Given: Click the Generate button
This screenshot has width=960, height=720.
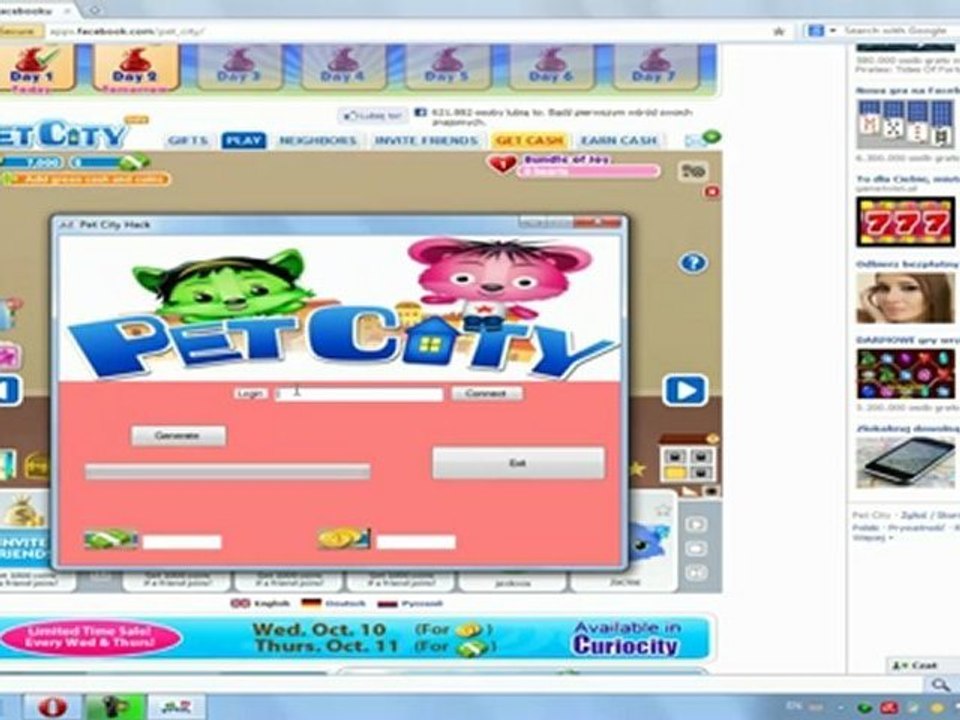Looking at the screenshot, I should point(178,435).
